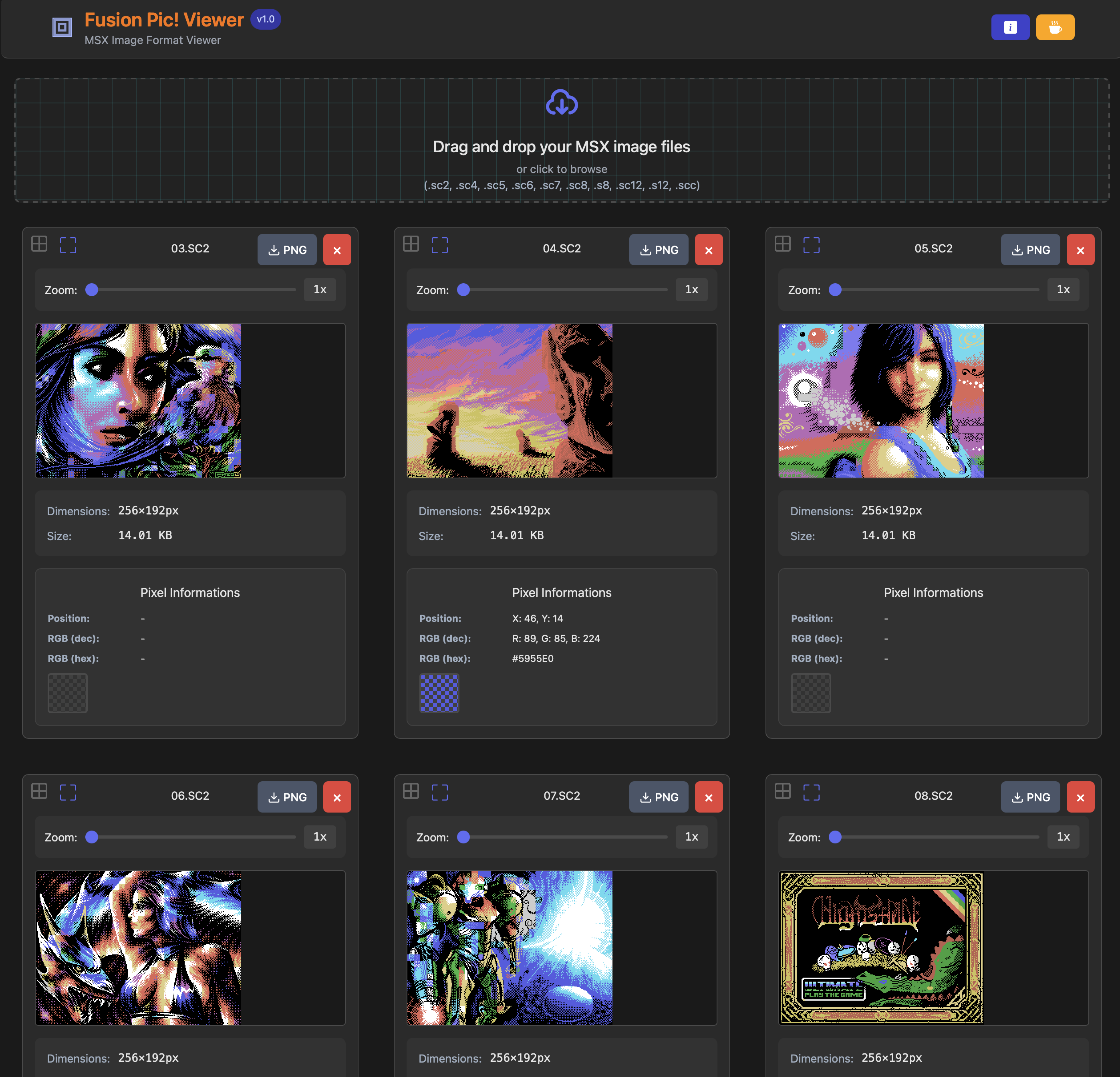
Task: Toggle grid icon on 04.SC2 card
Action: 411,244
